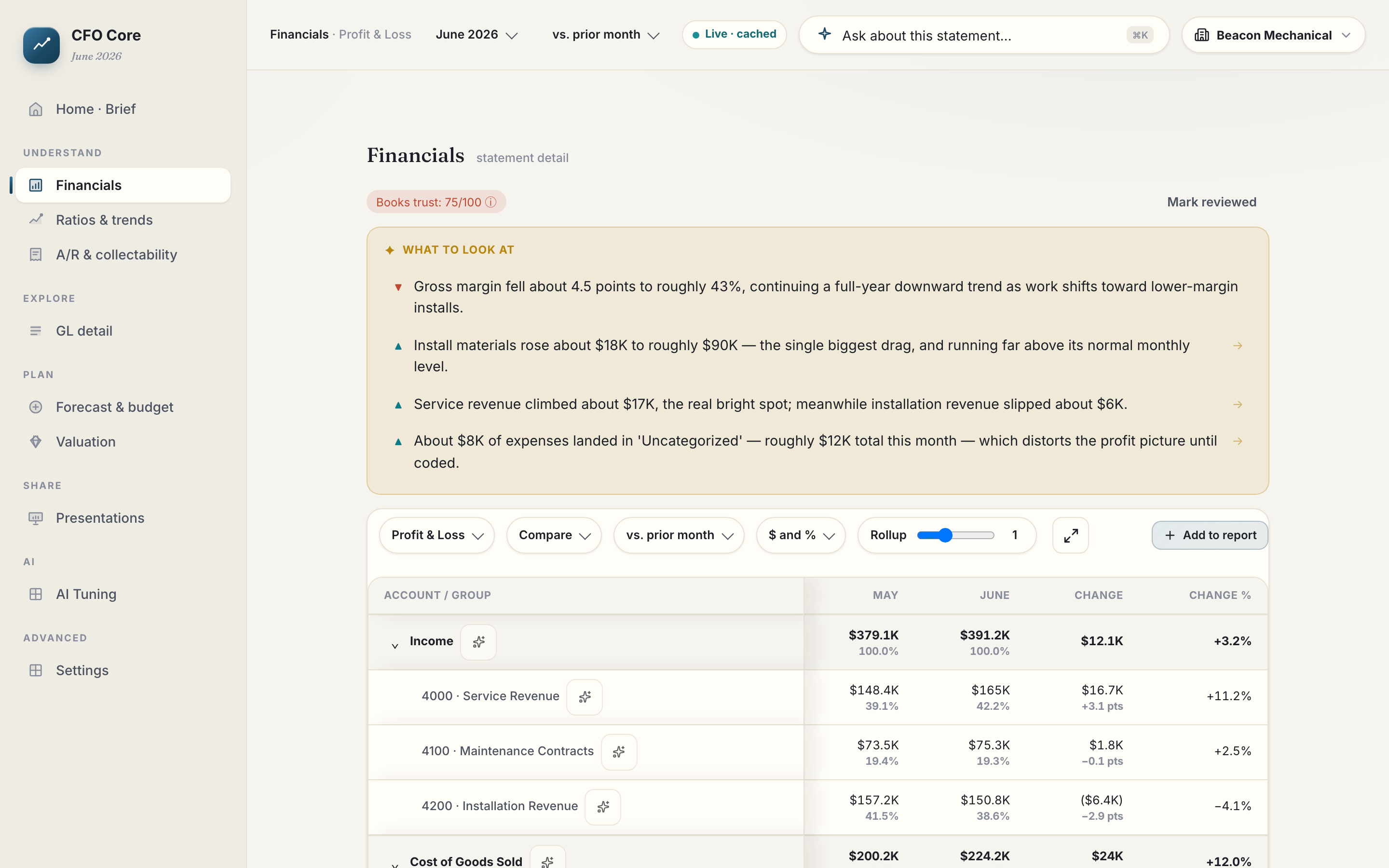Click the GL detail list icon

click(x=36, y=331)
